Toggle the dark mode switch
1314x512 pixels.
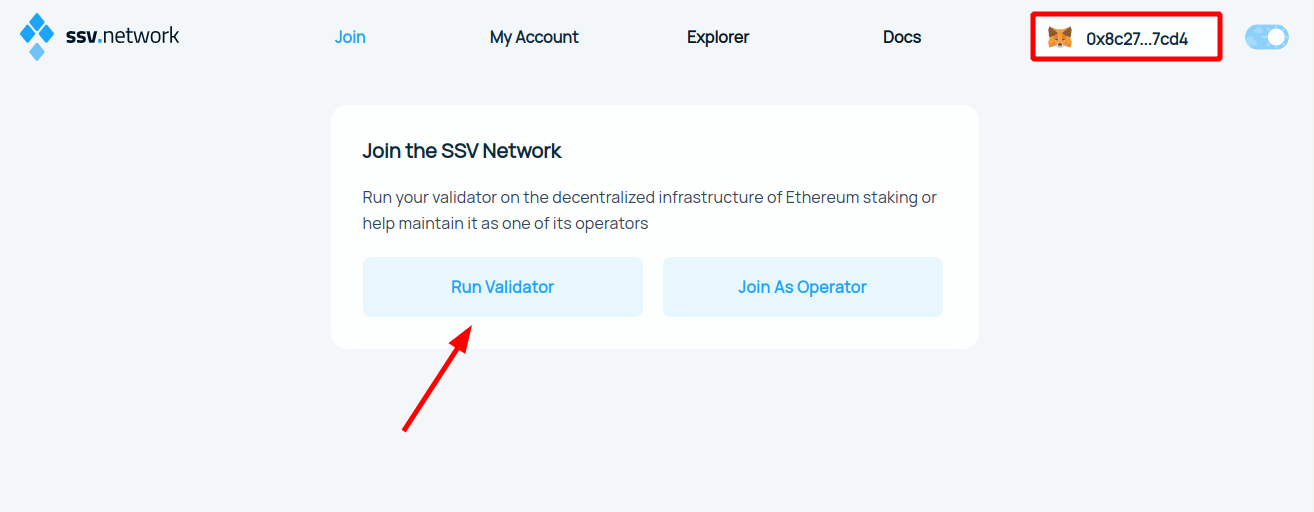pyautogui.click(x=1266, y=37)
